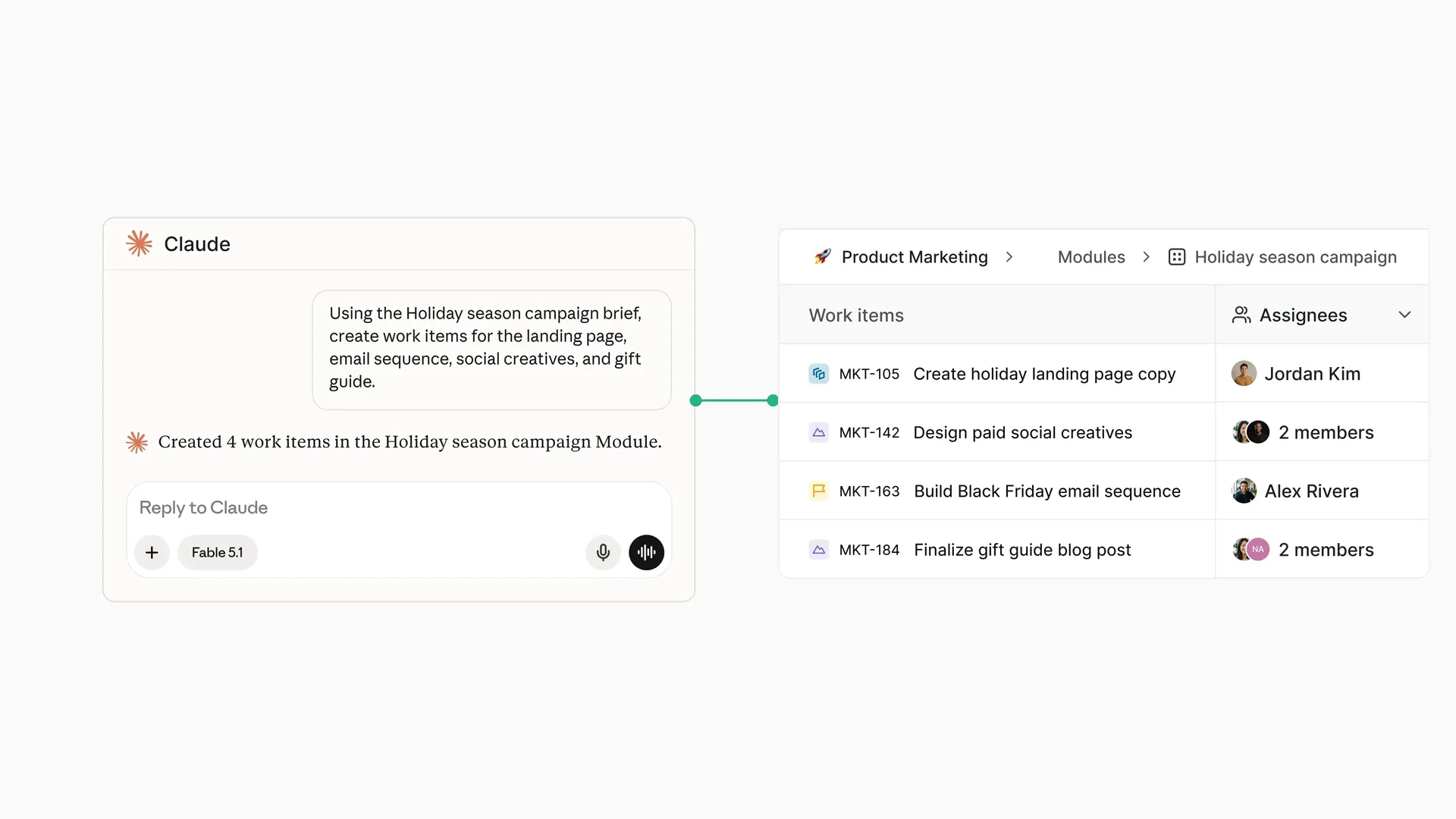
Task: Click 2 members assignee on MKT-184
Action: (x=1326, y=550)
